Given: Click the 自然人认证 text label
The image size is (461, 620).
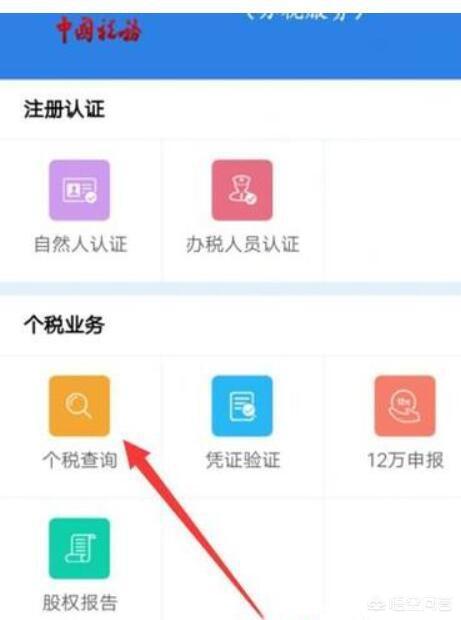Looking at the screenshot, I should pos(81,244).
